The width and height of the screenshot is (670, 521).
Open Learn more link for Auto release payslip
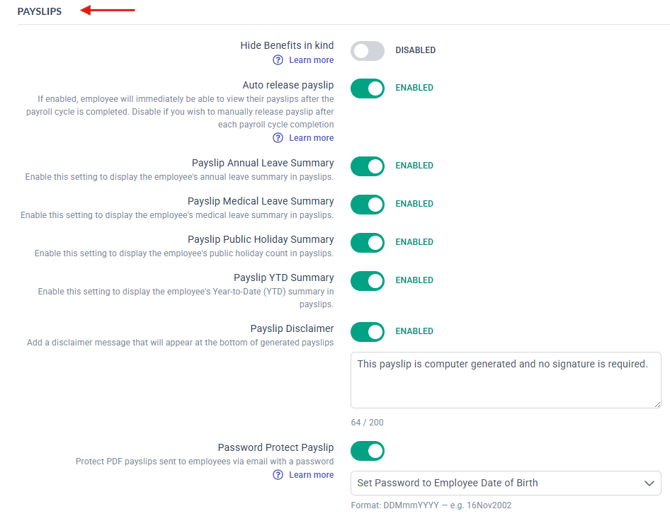pyautogui.click(x=311, y=138)
